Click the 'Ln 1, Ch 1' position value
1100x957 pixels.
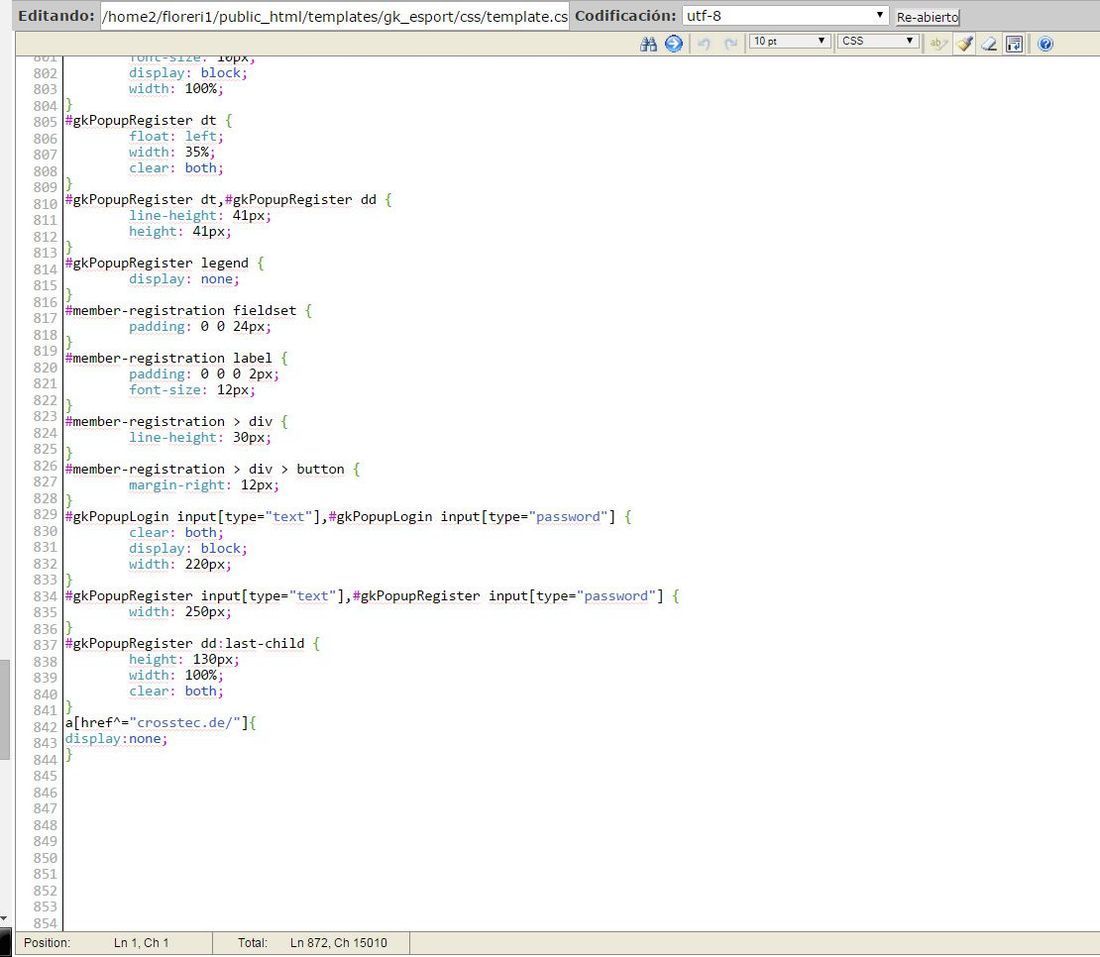[x=141, y=943]
